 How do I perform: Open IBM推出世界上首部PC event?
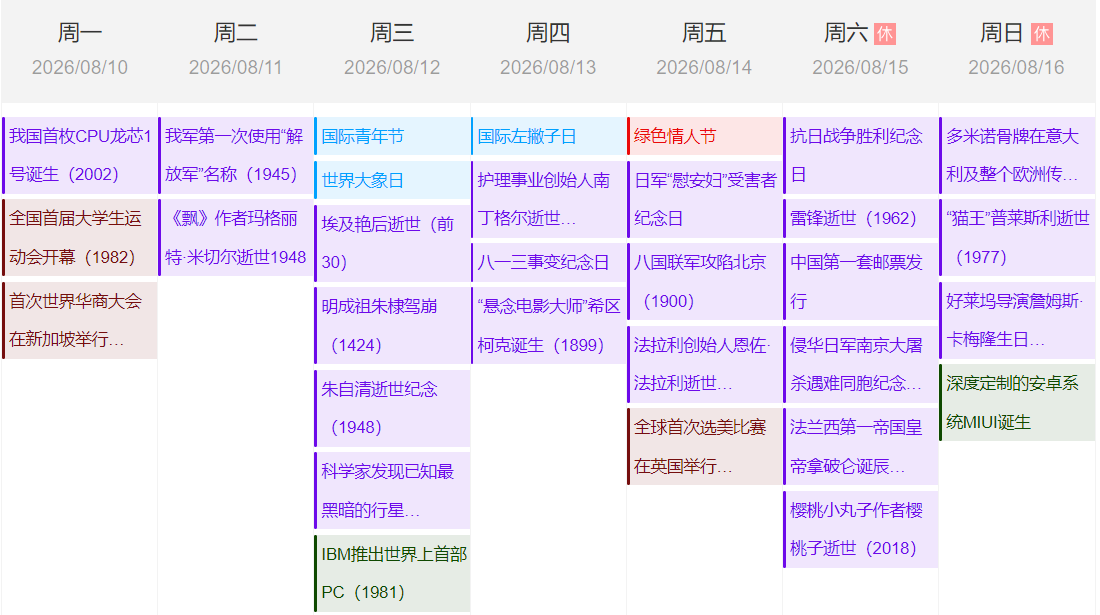pos(392,573)
